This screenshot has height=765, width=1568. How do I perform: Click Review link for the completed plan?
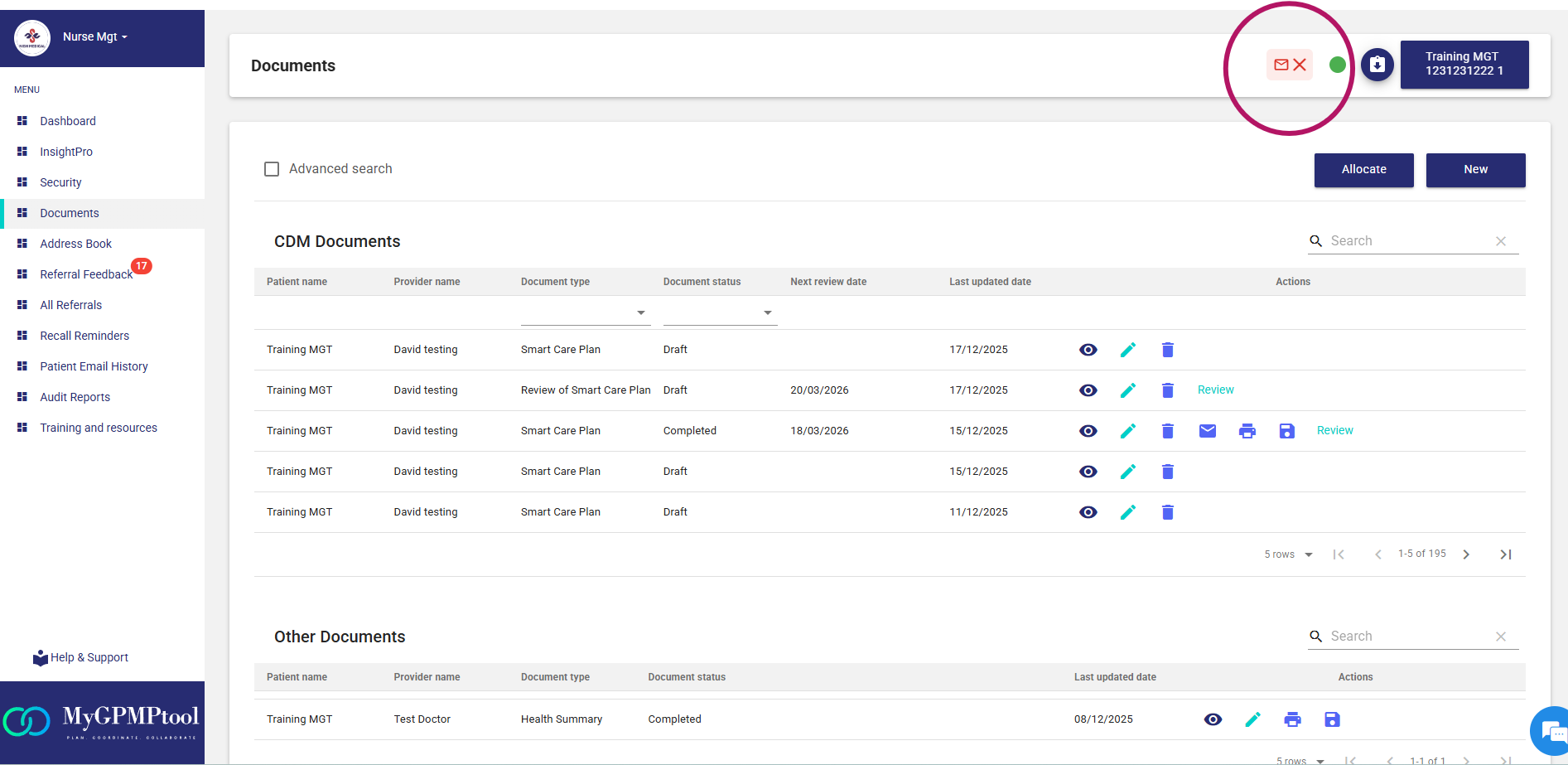pos(1334,431)
